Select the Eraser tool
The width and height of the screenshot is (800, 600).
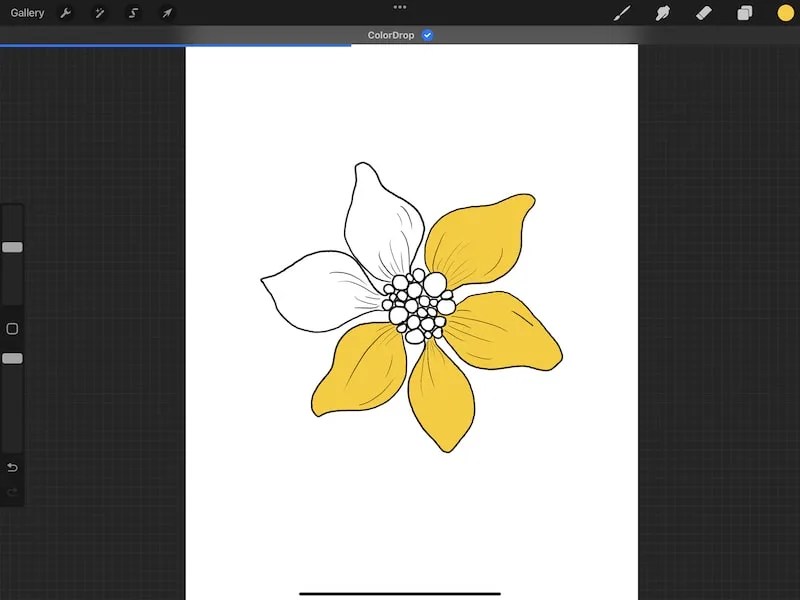(x=703, y=13)
